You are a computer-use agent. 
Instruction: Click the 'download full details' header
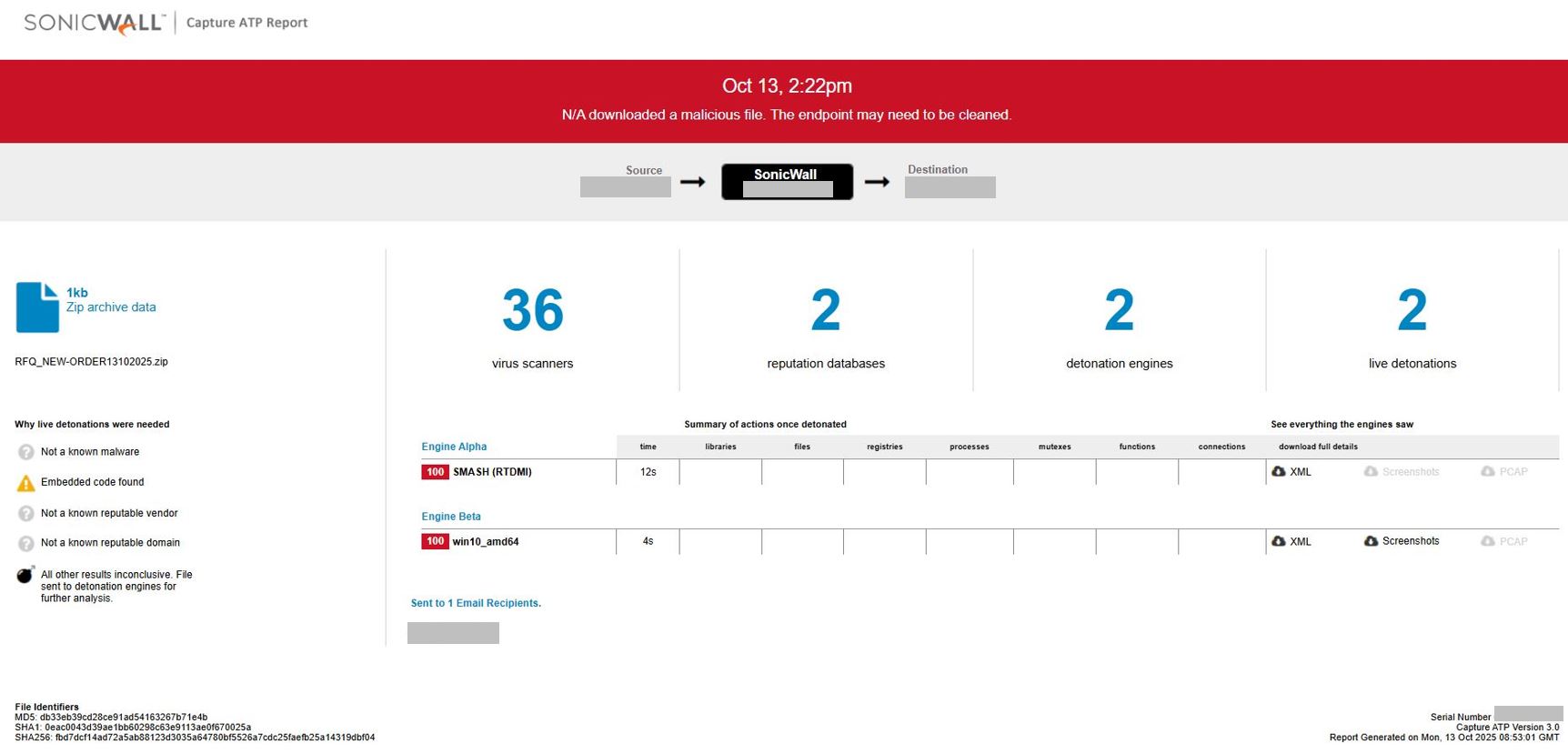pos(1318,447)
